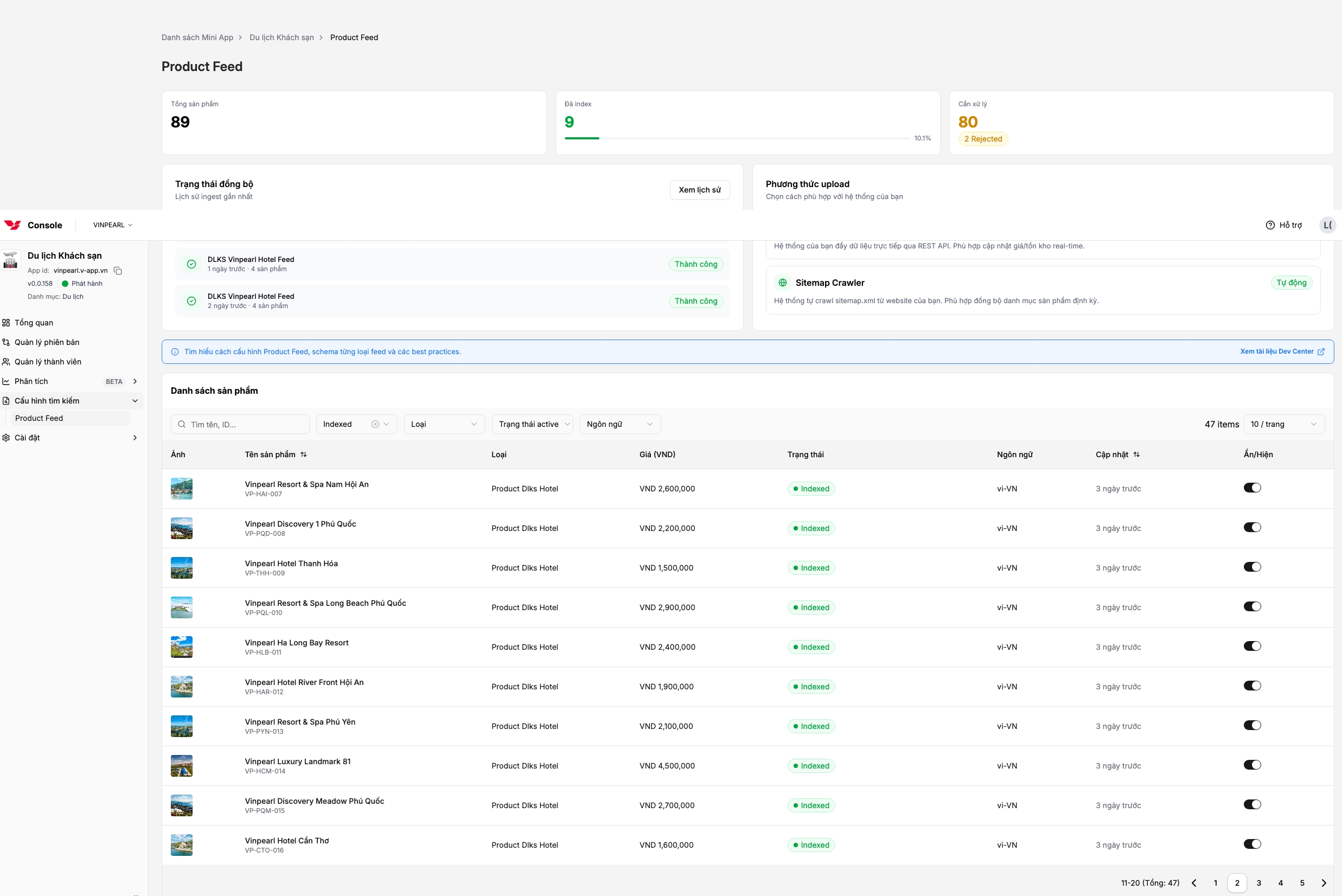
Task: Toggle visibility of Vinpearl Discovery Meadow Phú Quốc
Action: tap(1252, 804)
